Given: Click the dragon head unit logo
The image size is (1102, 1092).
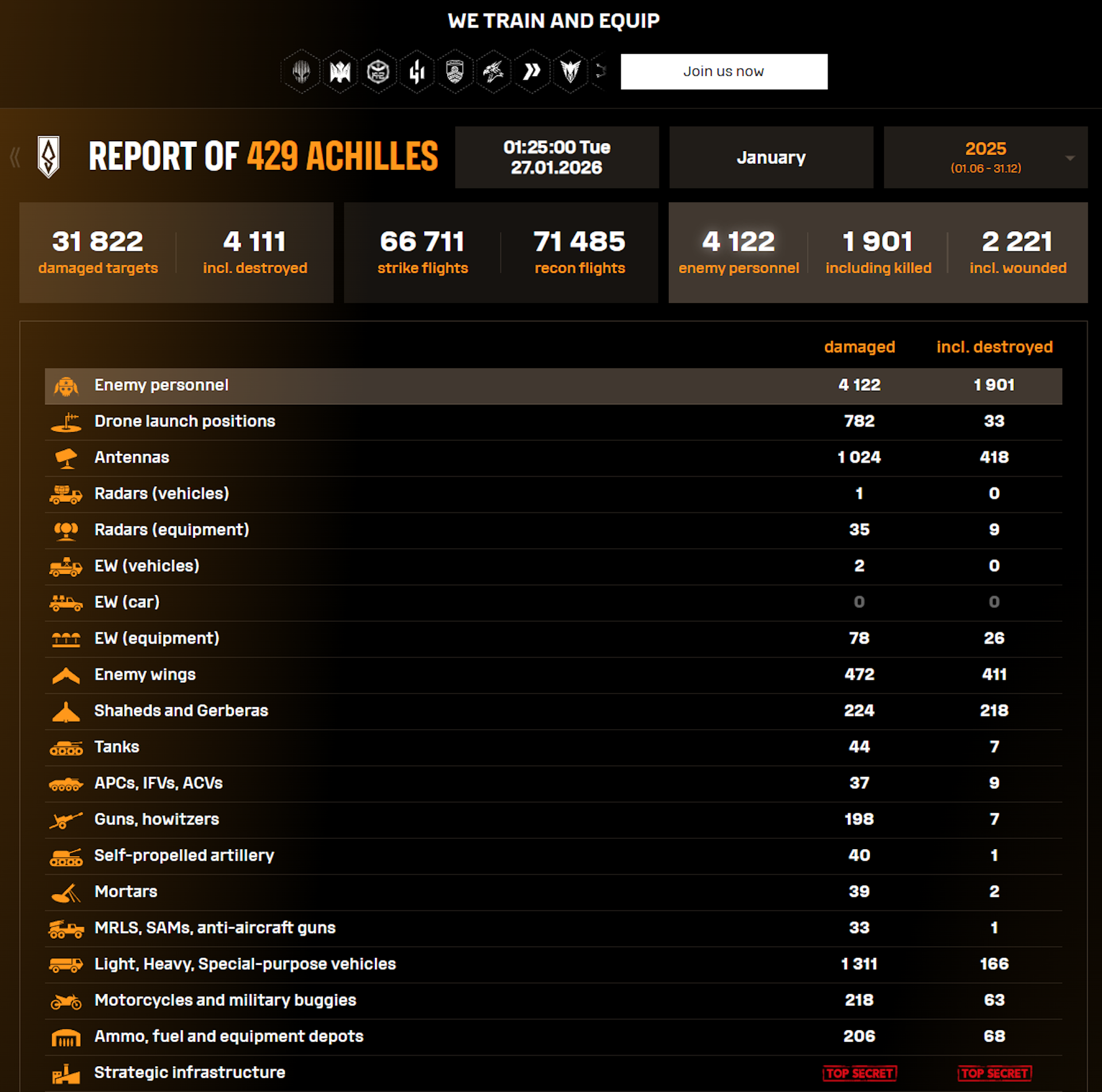Looking at the screenshot, I should [493, 72].
